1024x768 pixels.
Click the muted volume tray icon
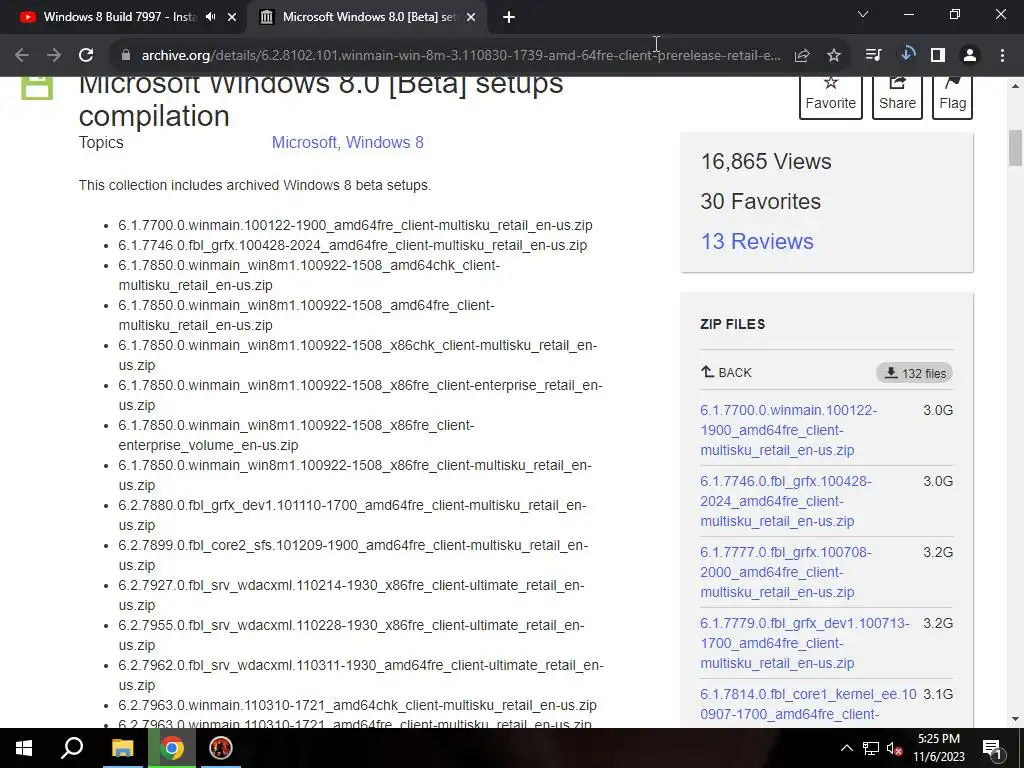tap(894, 748)
